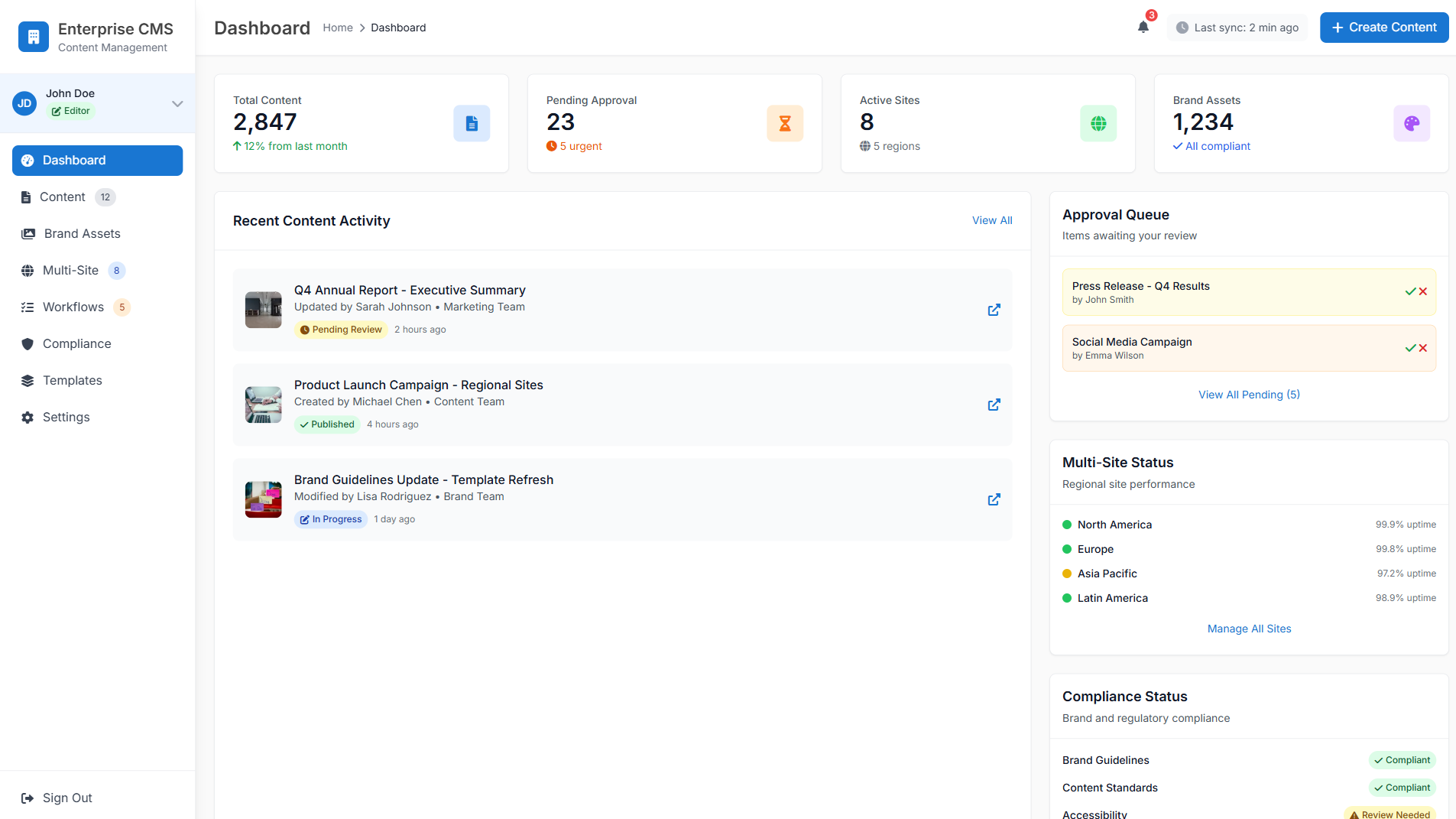
Task: Open the Q4 Annual Report via external link icon
Action: (x=994, y=310)
